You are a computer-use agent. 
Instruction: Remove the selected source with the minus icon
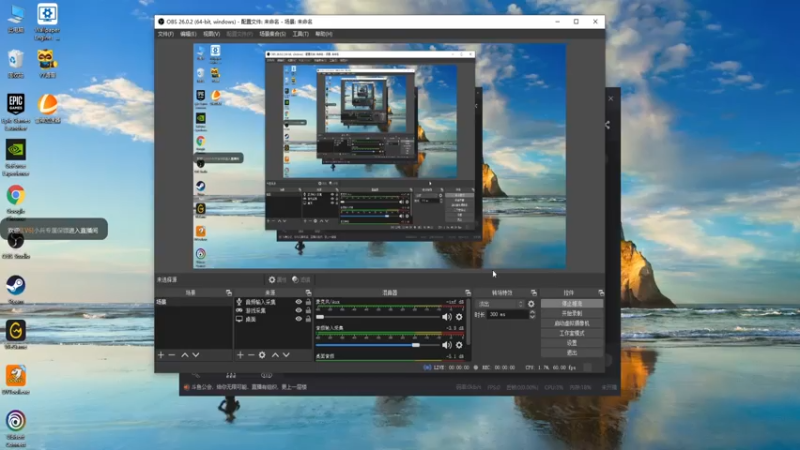[251, 355]
